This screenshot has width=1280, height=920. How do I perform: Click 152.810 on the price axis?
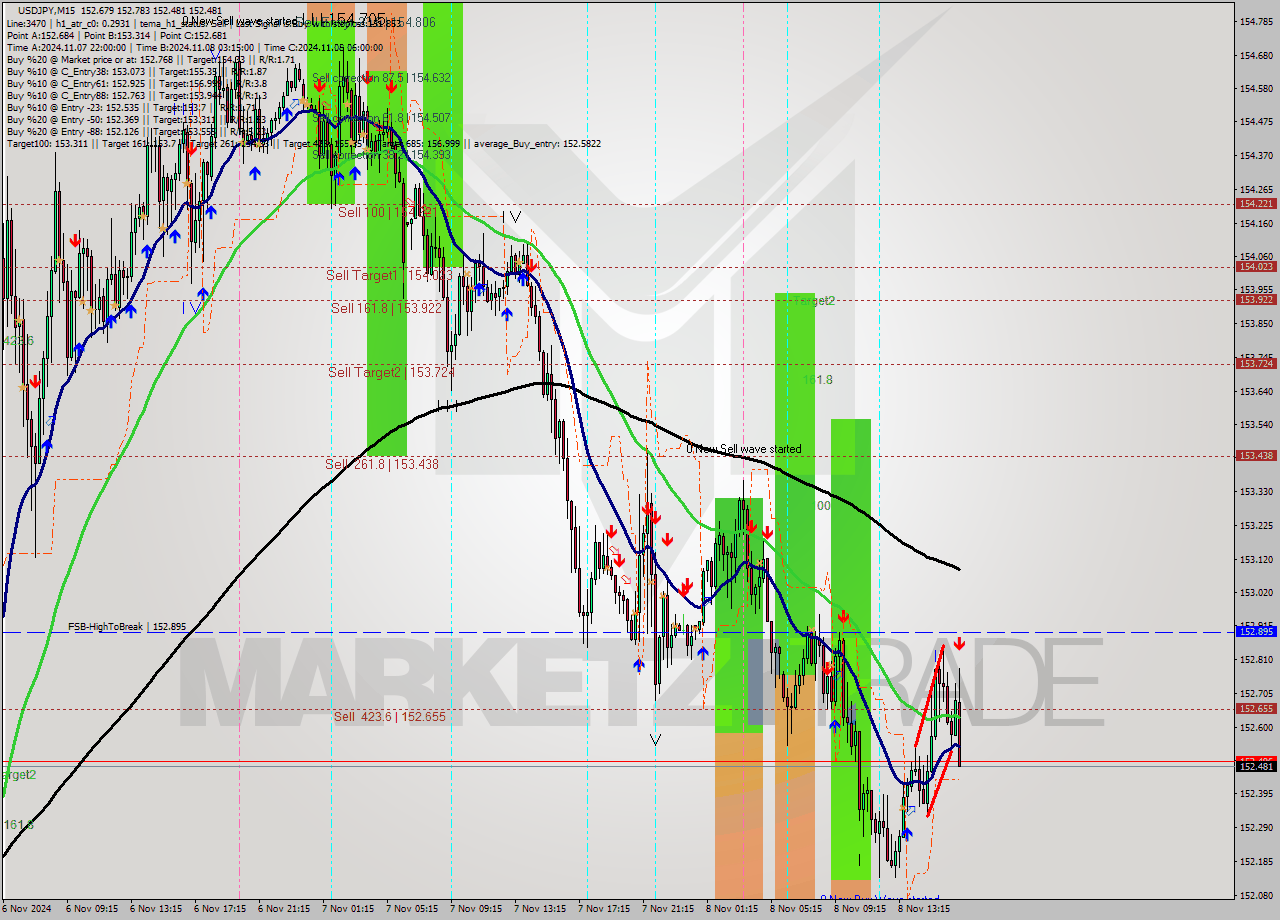(x=1256, y=659)
